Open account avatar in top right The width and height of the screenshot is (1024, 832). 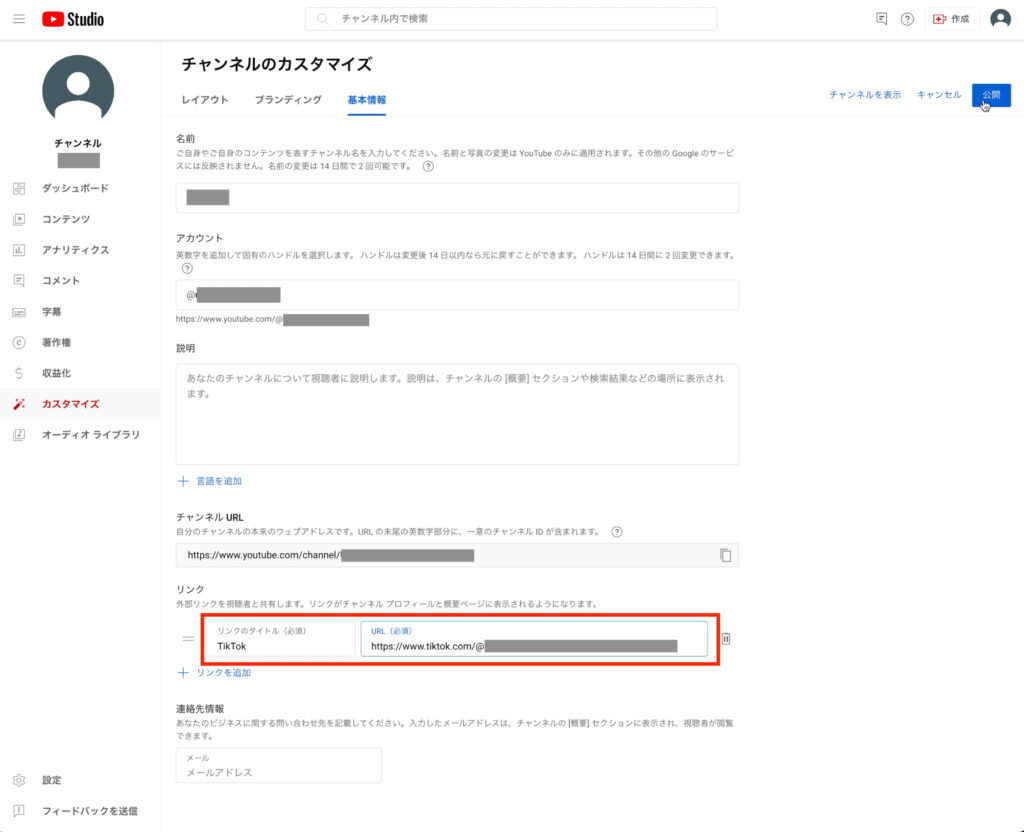pyautogui.click(x=1000, y=19)
